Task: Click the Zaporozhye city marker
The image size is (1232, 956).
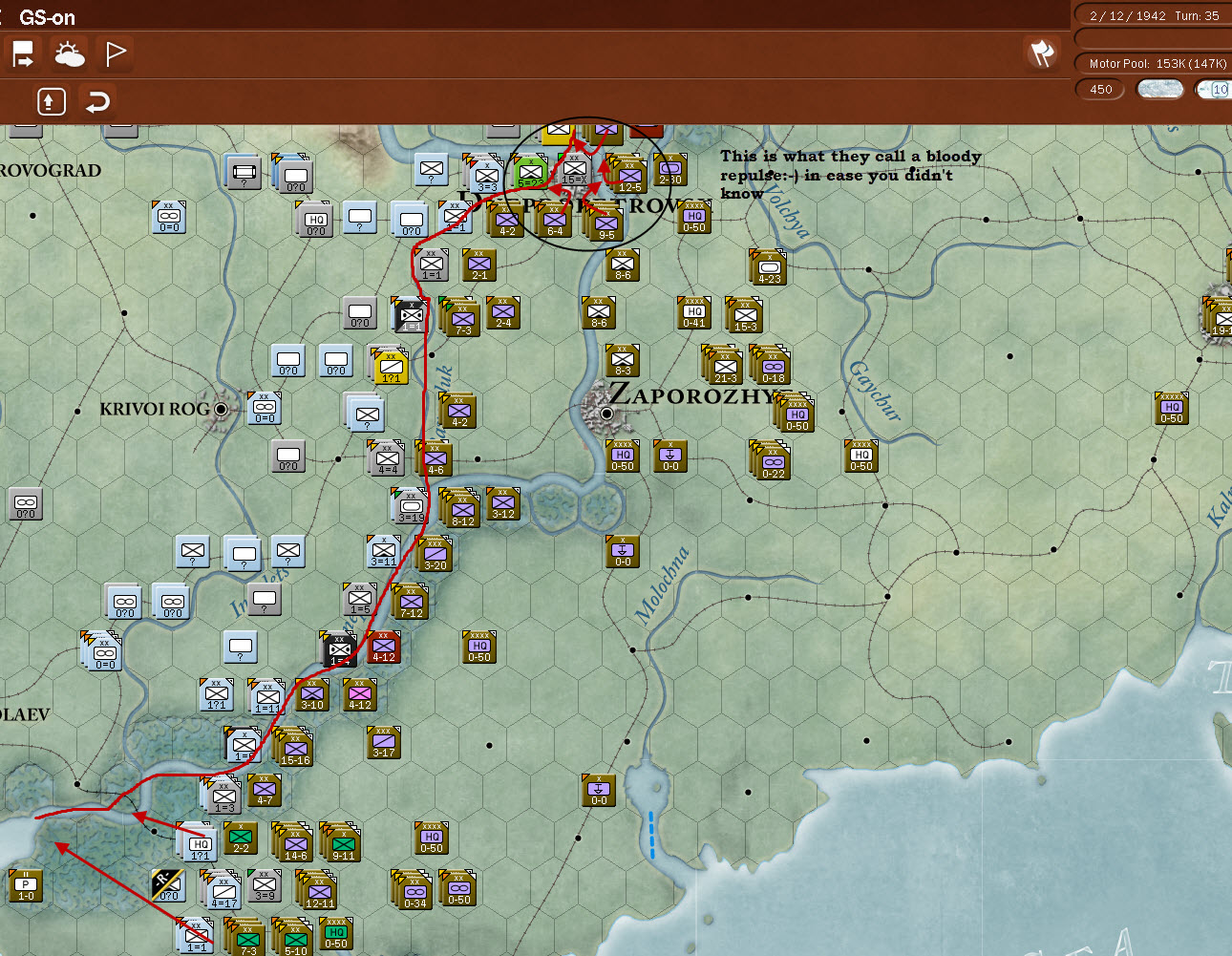Action: [605, 414]
